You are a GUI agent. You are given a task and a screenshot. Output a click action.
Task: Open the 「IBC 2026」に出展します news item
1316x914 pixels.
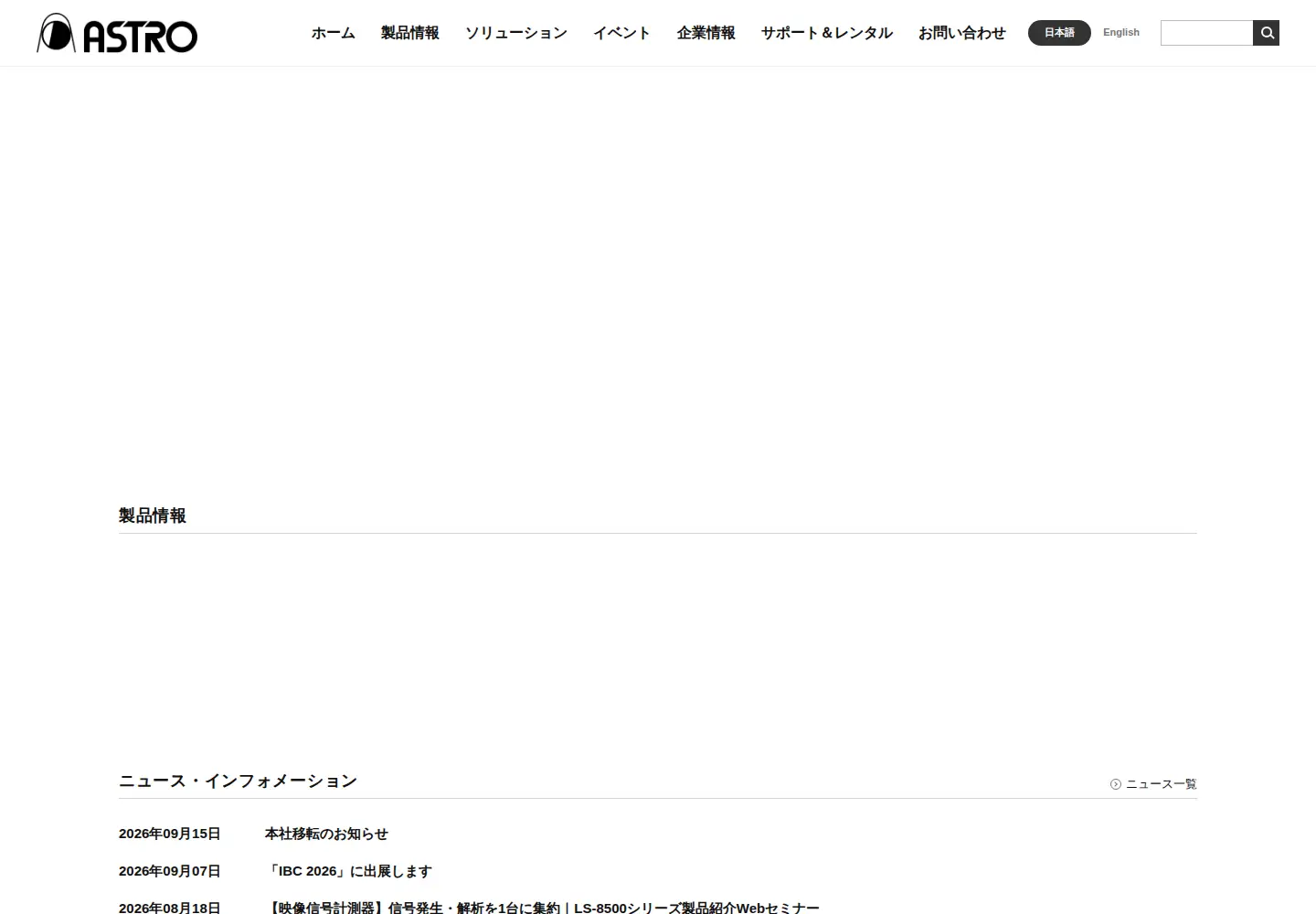point(348,871)
